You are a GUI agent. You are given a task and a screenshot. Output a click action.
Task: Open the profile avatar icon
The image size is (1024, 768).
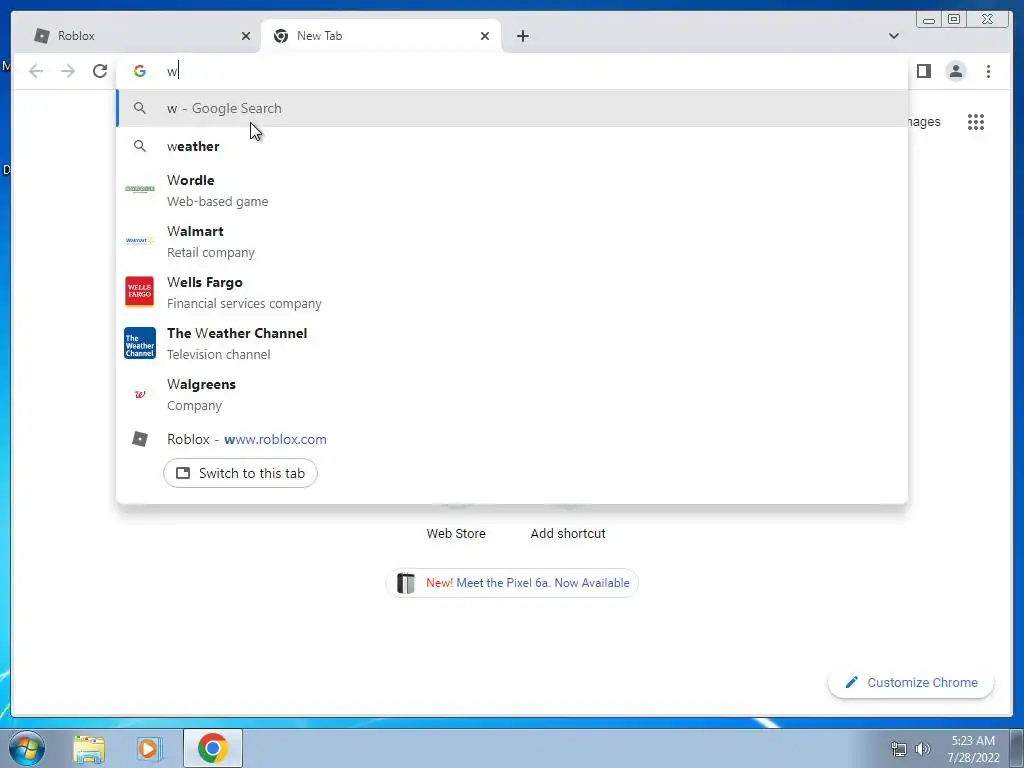coord(955,71)
